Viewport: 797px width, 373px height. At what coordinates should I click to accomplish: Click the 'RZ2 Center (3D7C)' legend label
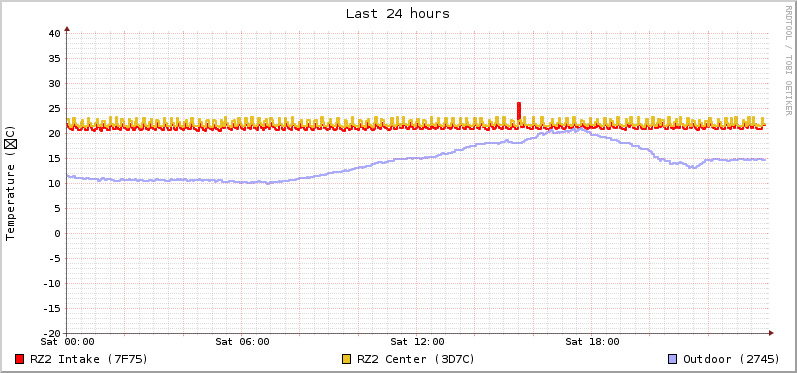[x=416, y=359]
